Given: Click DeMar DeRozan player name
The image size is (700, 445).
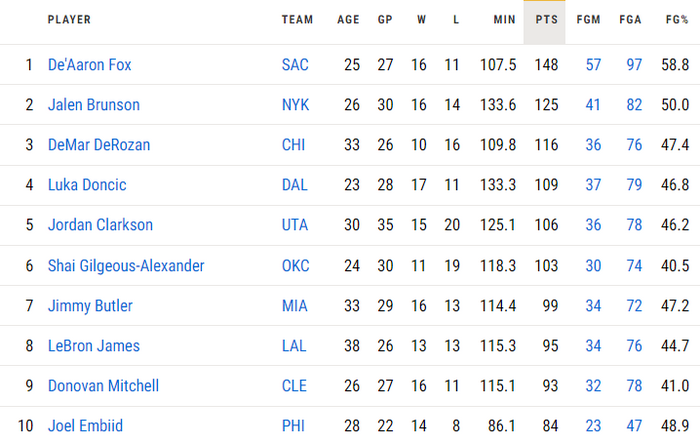Looking at the screenshot, I should pyautogui.click(x=99, y=145).
